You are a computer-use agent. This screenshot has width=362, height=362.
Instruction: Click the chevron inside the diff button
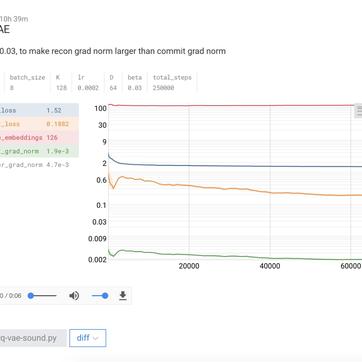(96, 338)
